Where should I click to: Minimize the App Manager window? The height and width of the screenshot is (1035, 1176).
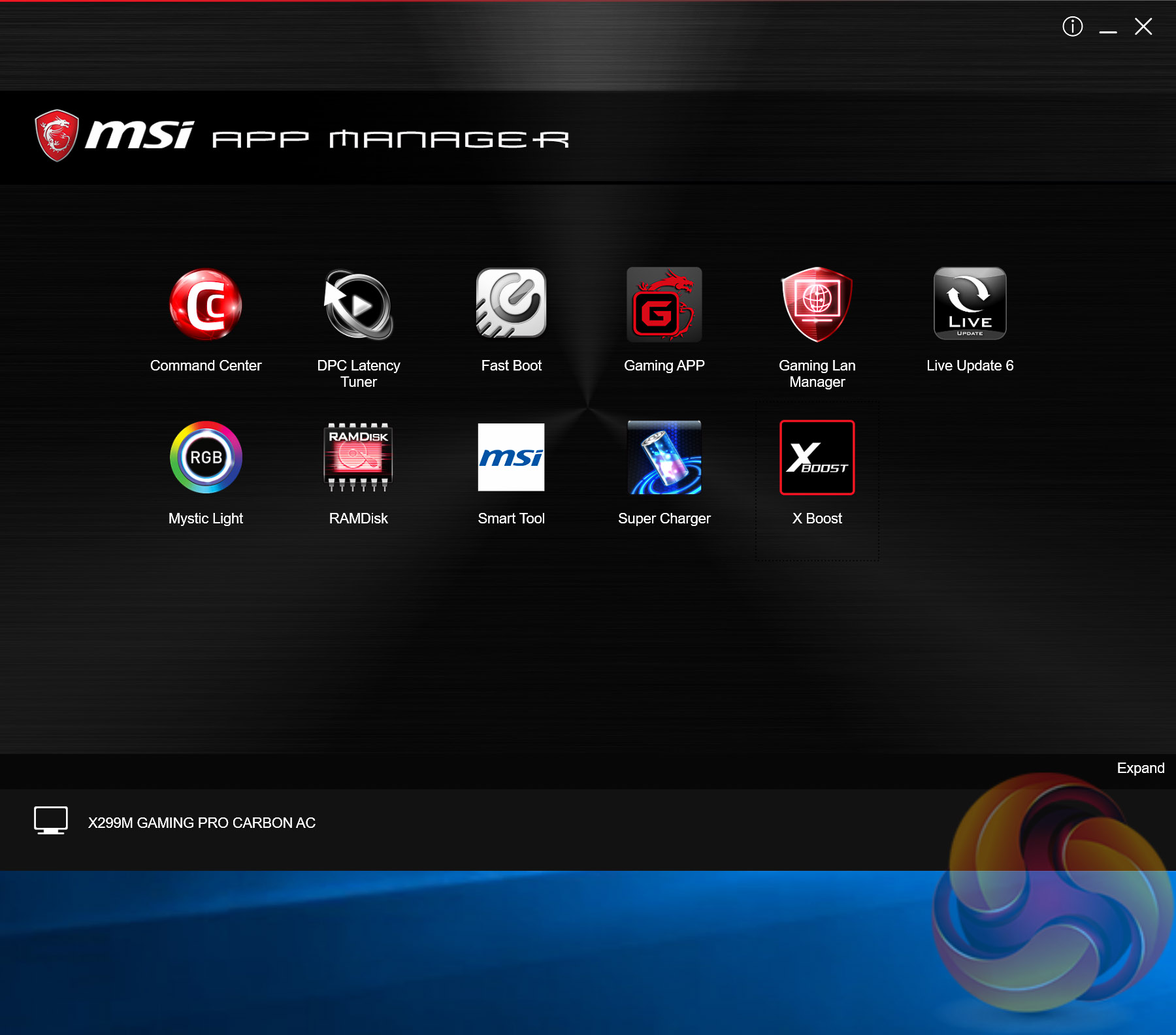1107,27
